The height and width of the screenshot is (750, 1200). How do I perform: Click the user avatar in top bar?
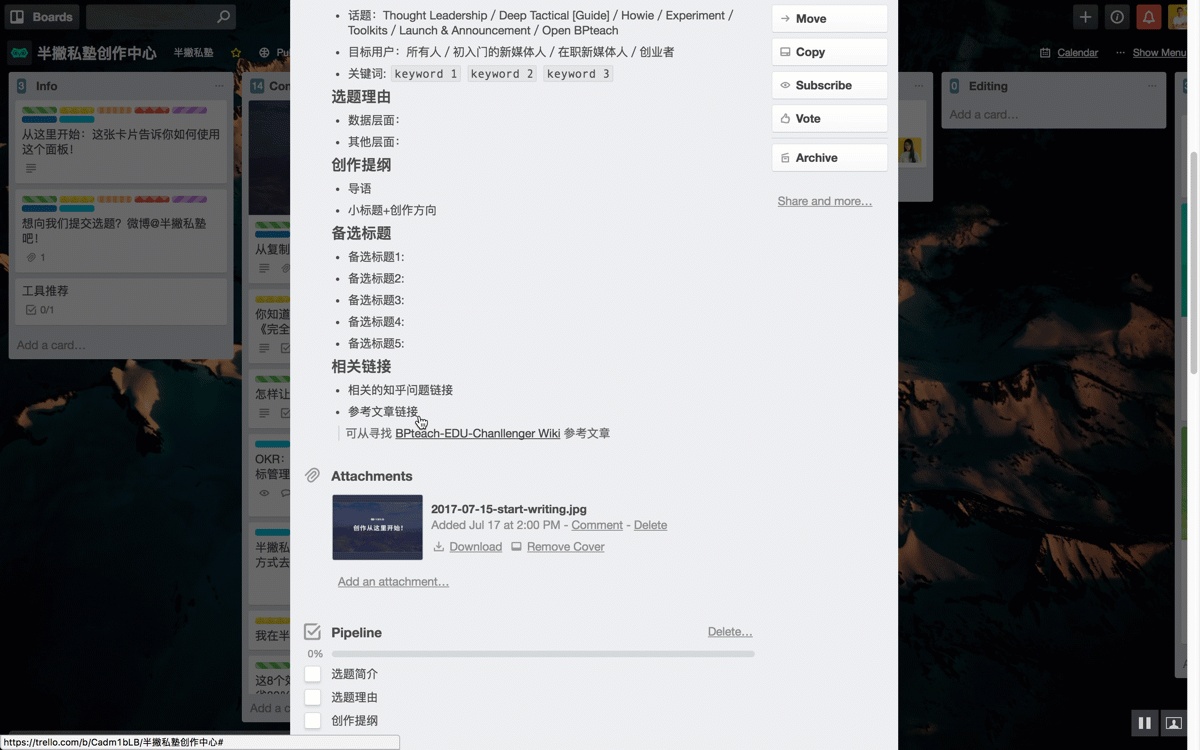[1178, 17]
